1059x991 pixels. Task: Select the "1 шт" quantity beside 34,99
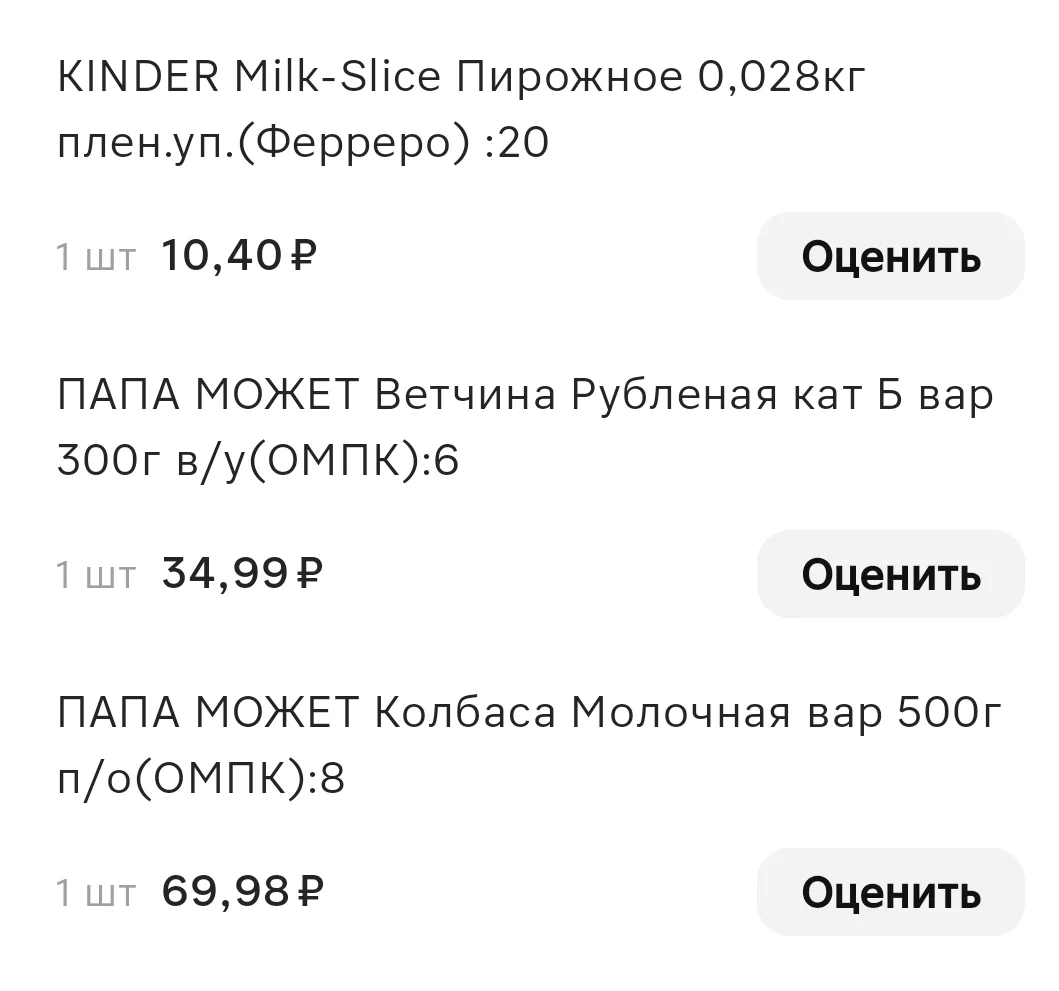coord(97,576)
